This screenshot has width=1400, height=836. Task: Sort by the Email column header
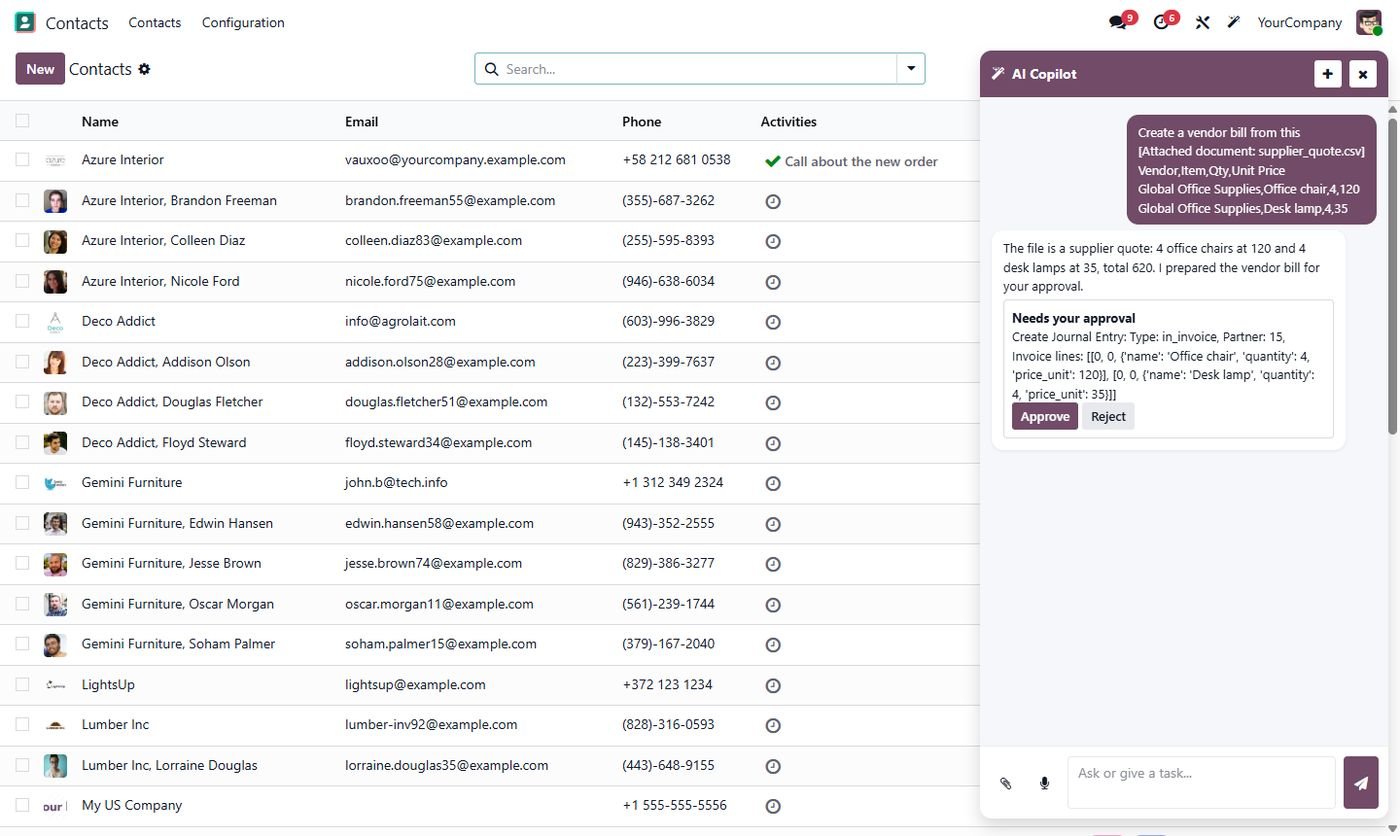click(x=361, y=121)
